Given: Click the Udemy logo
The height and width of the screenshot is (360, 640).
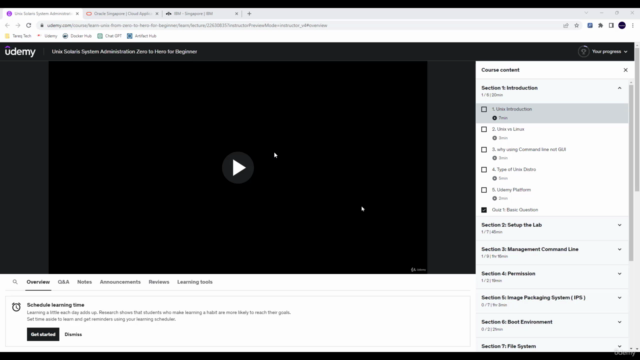Looking at the screenshot, I should 20,51.
